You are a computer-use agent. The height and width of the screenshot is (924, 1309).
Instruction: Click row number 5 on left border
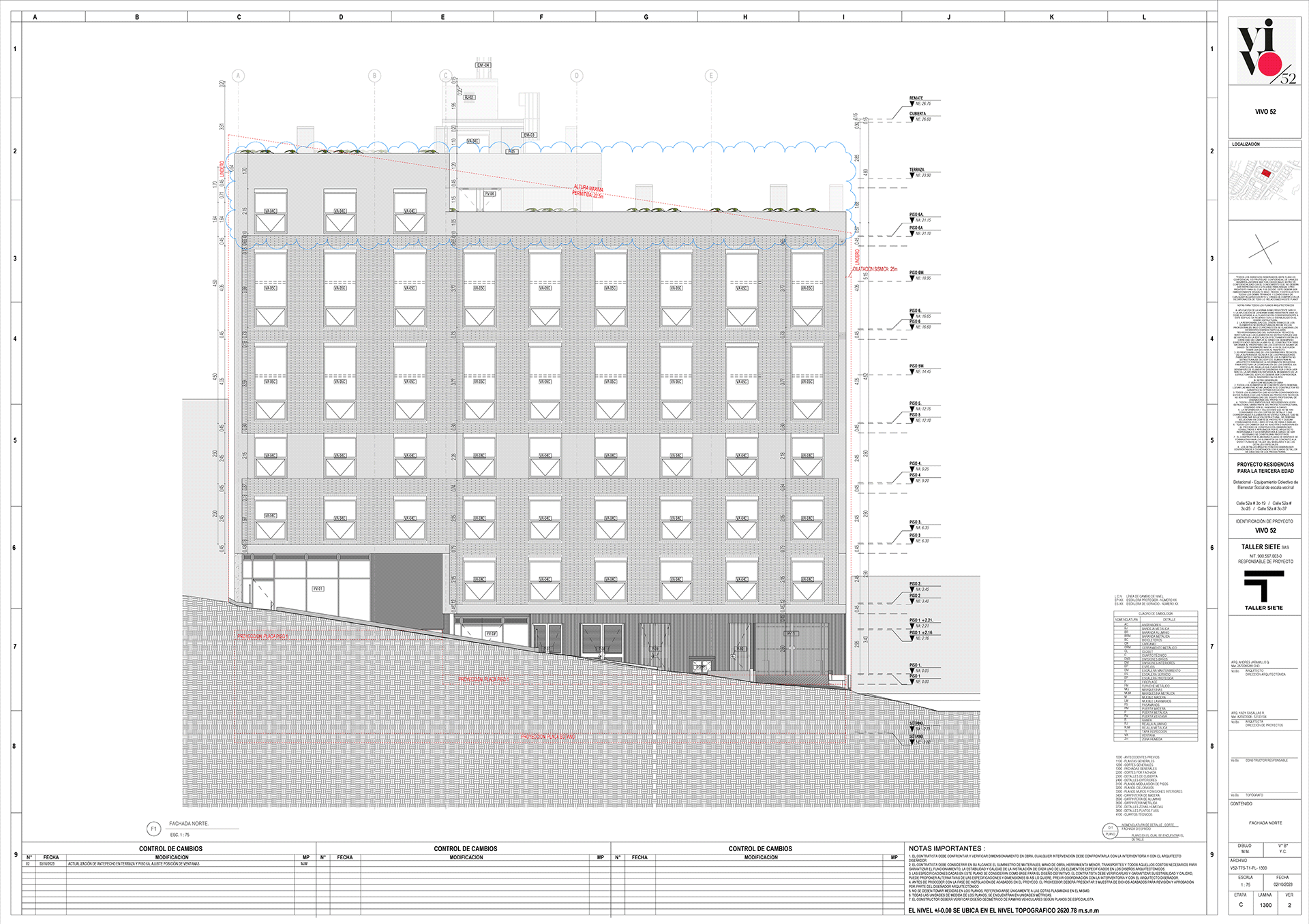(15, 440)
